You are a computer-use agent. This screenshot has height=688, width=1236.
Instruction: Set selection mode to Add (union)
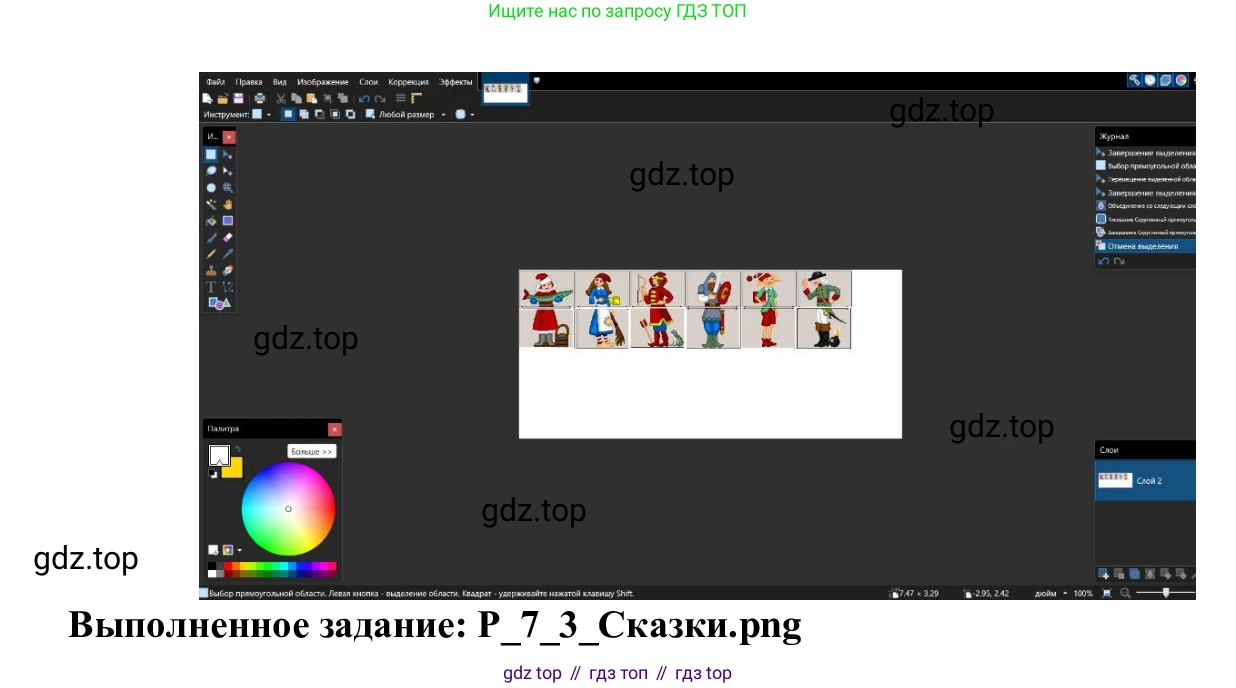tap(304, 114)
